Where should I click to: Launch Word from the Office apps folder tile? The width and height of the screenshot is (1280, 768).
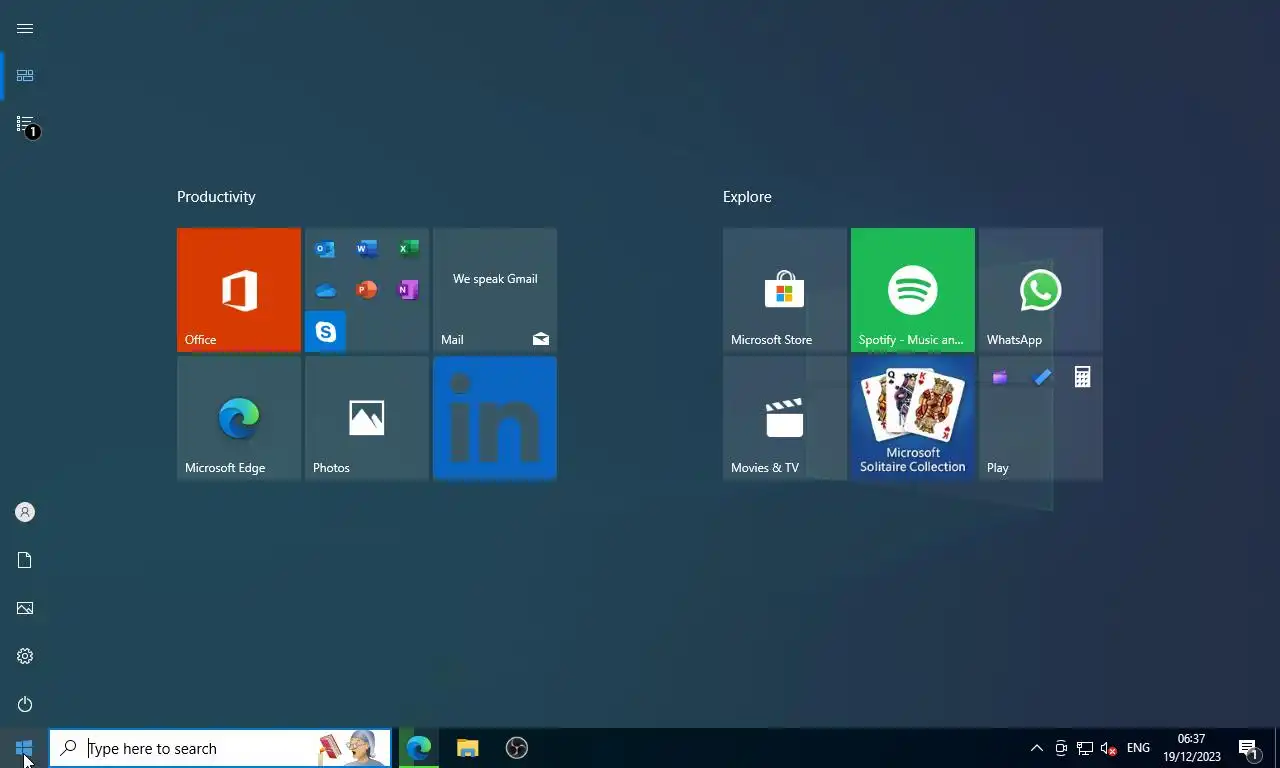pyautogui.click(x=366, y=249)
